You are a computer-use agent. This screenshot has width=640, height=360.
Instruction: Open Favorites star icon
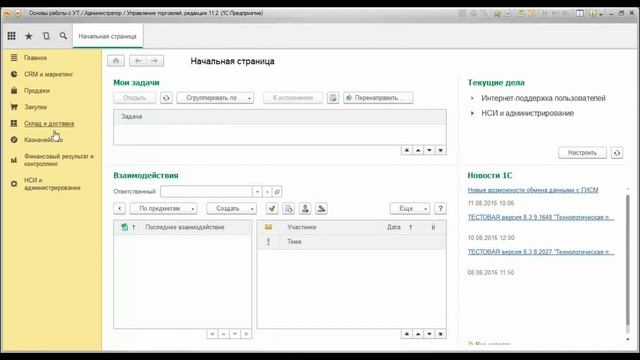pos(29,36)
